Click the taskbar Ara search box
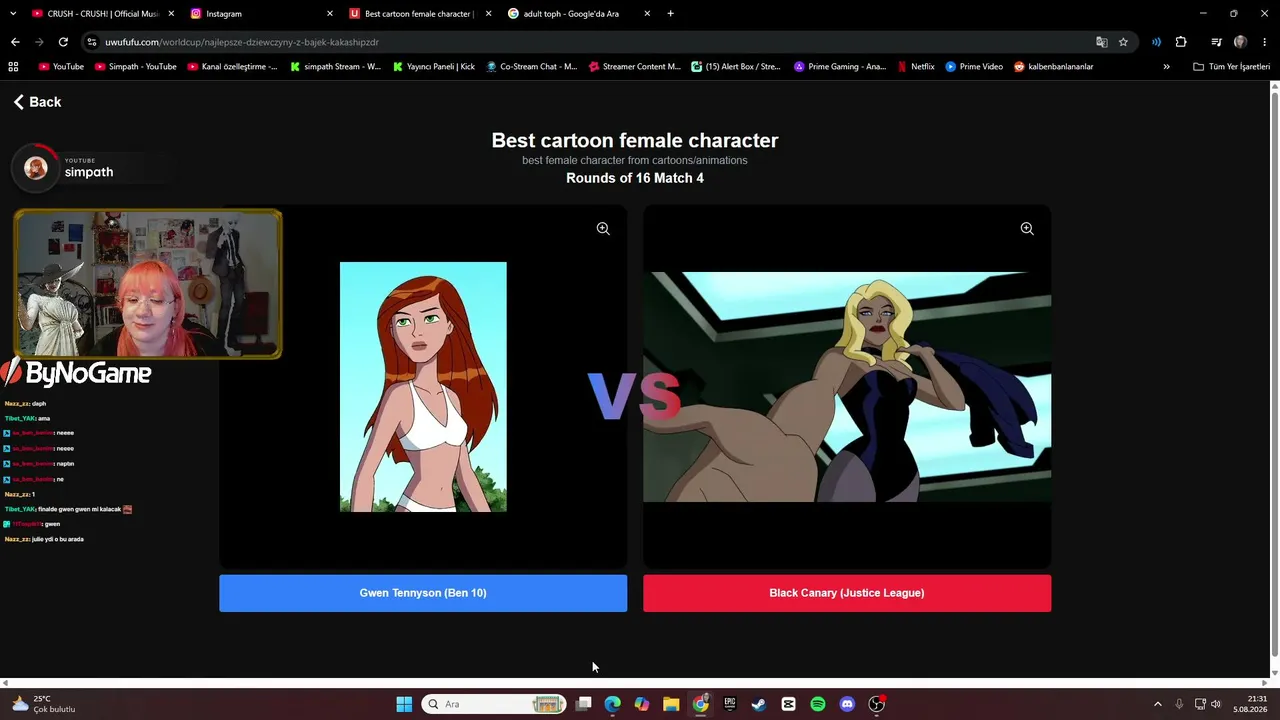This screenshot has width=1280, height=720. pos(494,704)
